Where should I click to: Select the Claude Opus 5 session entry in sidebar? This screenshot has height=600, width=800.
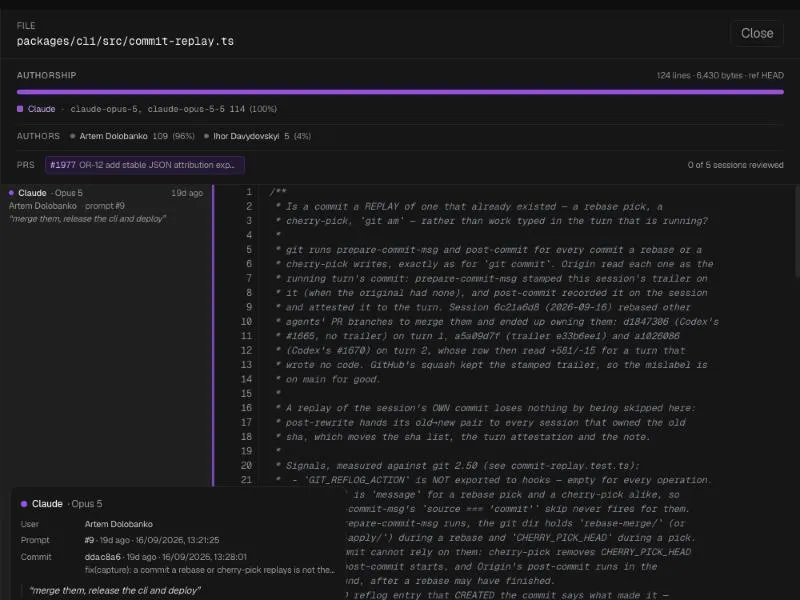(x=106, y=206)
